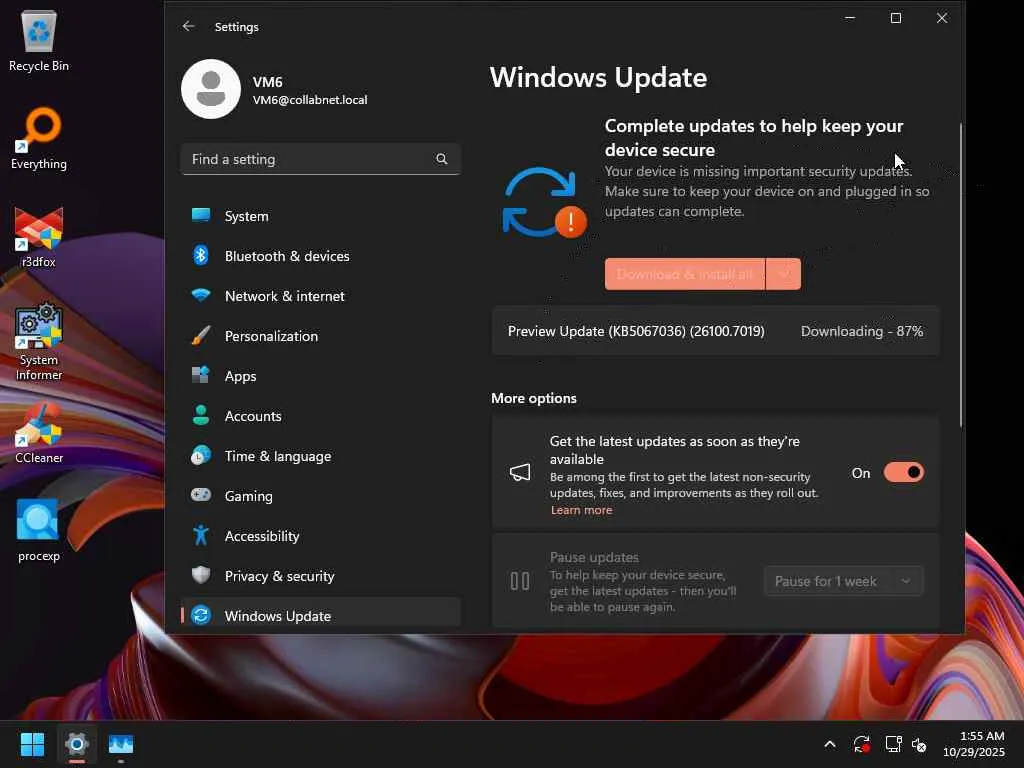Open the Windows Start menu
Image resolution: width=1024 pixels, height=768 pixels.
tap(32, 744)
